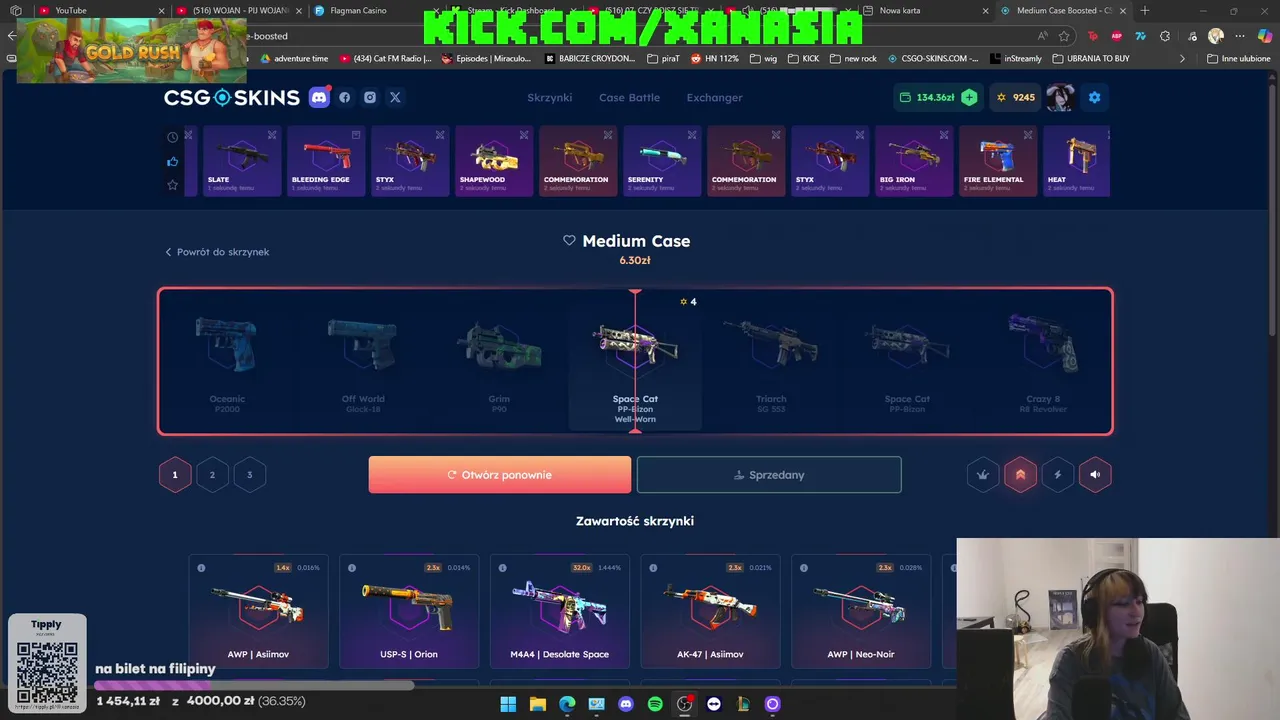This screenshot has height=720, width=1280.
Task: Open the Instagram icon in the site header
Action: click(370, 97)
